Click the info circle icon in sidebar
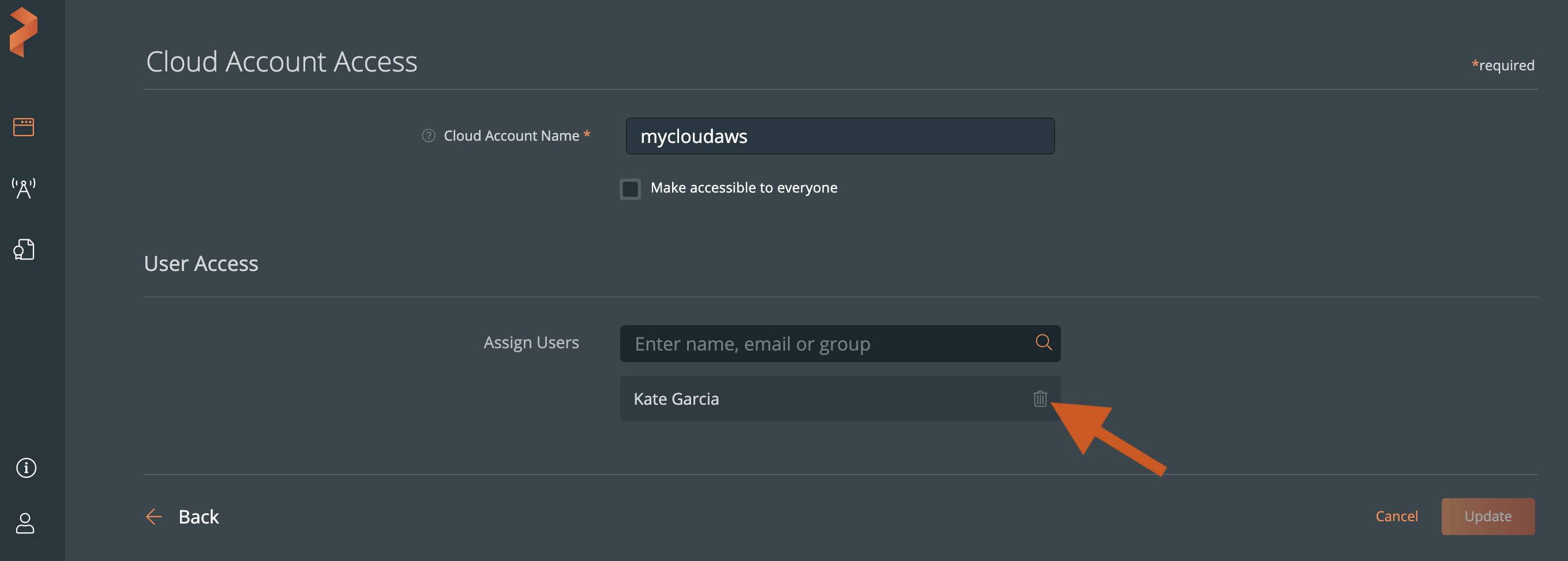This screenshot has width=1568, height=561. click(x=25, y=467)
